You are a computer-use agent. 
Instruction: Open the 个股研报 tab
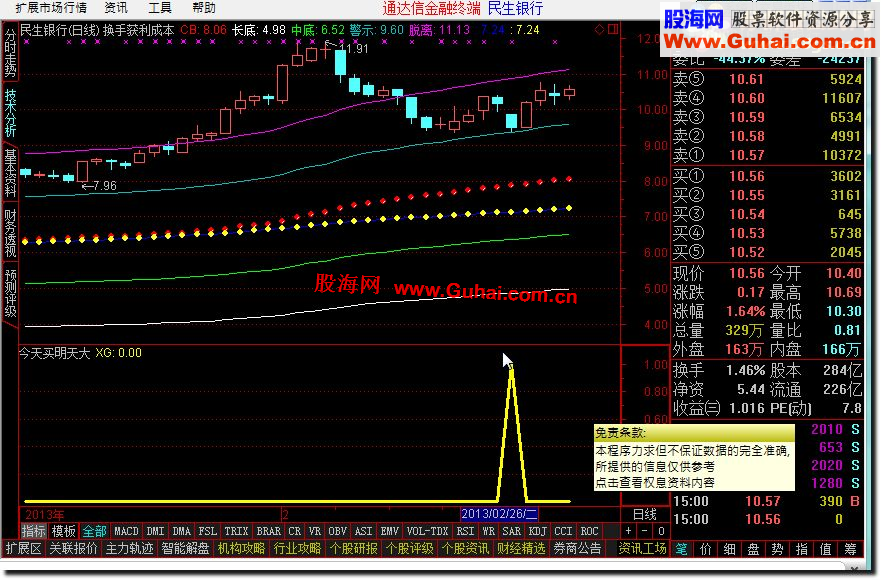click(353, 548)
